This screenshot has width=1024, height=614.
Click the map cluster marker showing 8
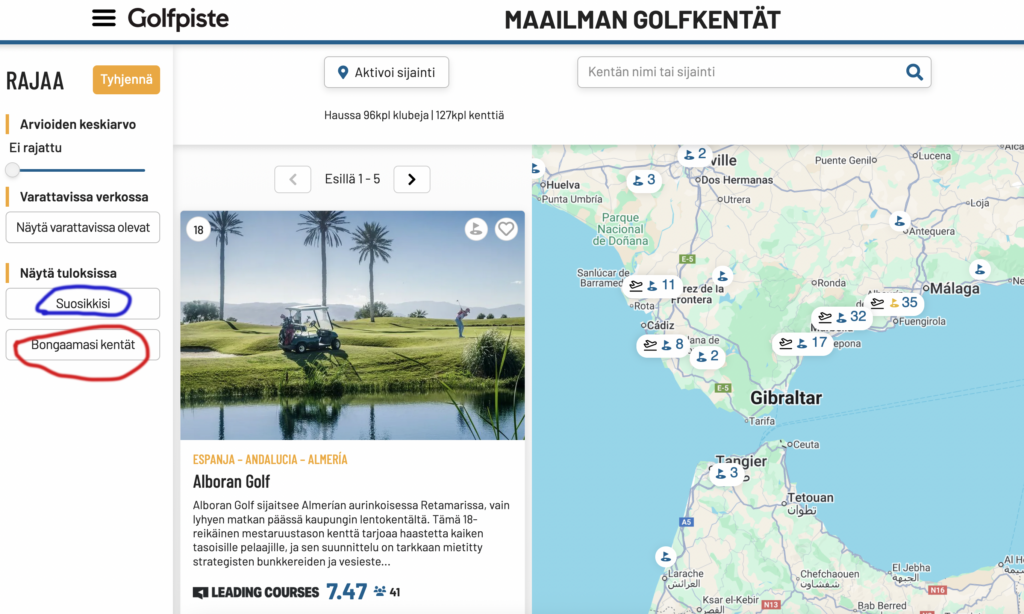pos(662,345)
